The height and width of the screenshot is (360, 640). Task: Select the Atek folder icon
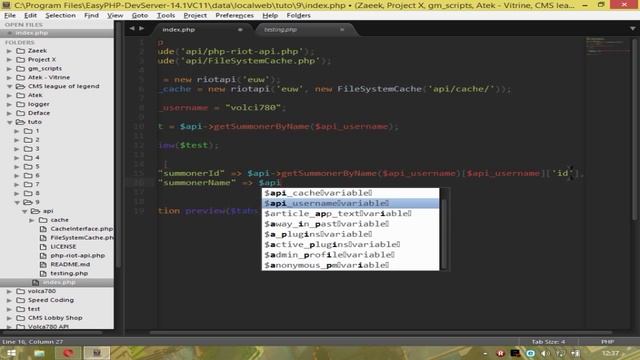[x=20, y=95]
